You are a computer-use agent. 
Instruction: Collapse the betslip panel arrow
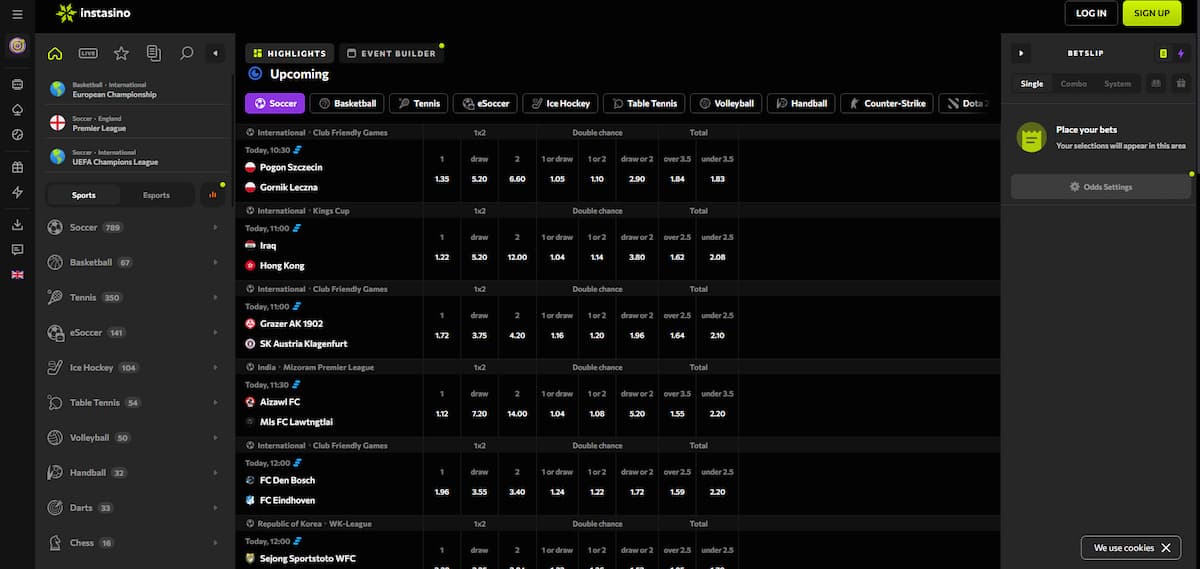point(1021,53)
